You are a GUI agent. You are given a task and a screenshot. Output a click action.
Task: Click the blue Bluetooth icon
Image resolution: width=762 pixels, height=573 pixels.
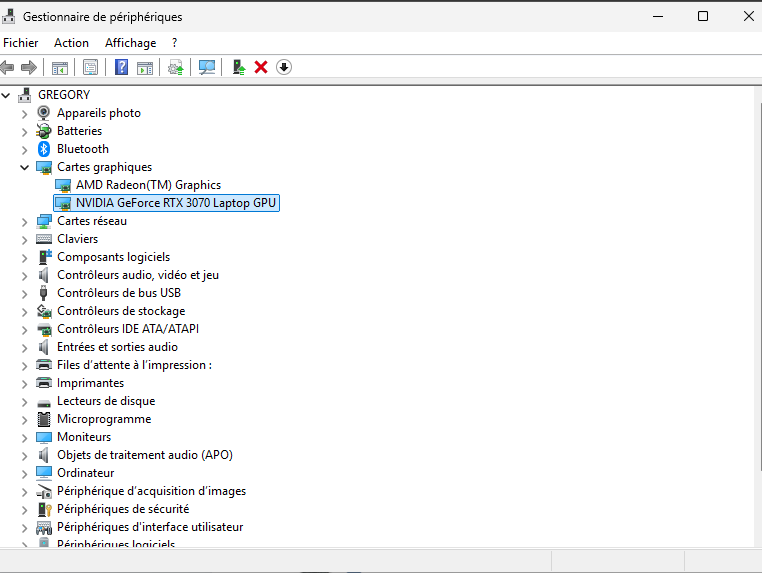tap(44, 149)
